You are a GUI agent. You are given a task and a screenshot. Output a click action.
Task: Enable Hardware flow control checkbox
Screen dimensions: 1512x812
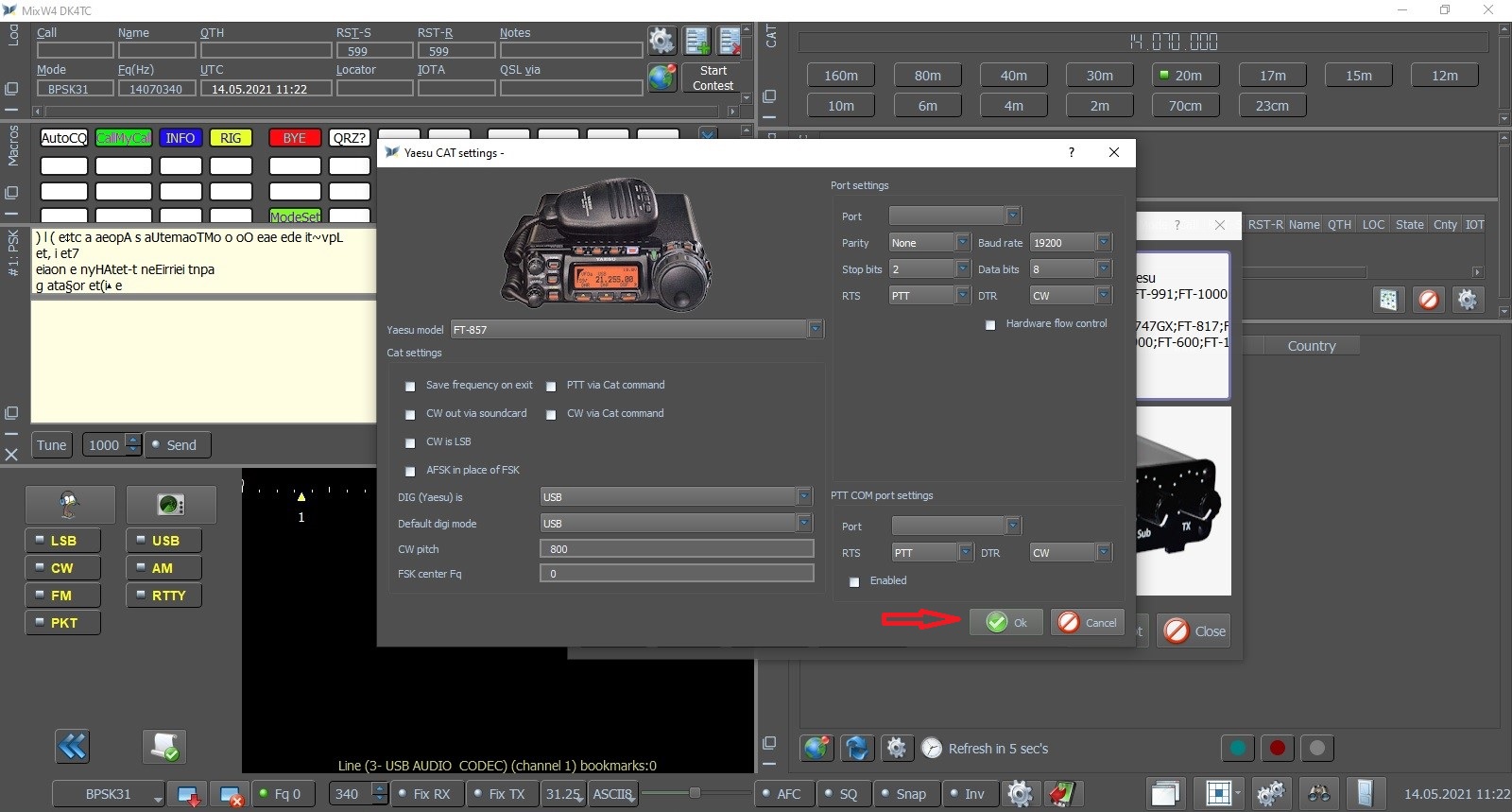[990, 324]
